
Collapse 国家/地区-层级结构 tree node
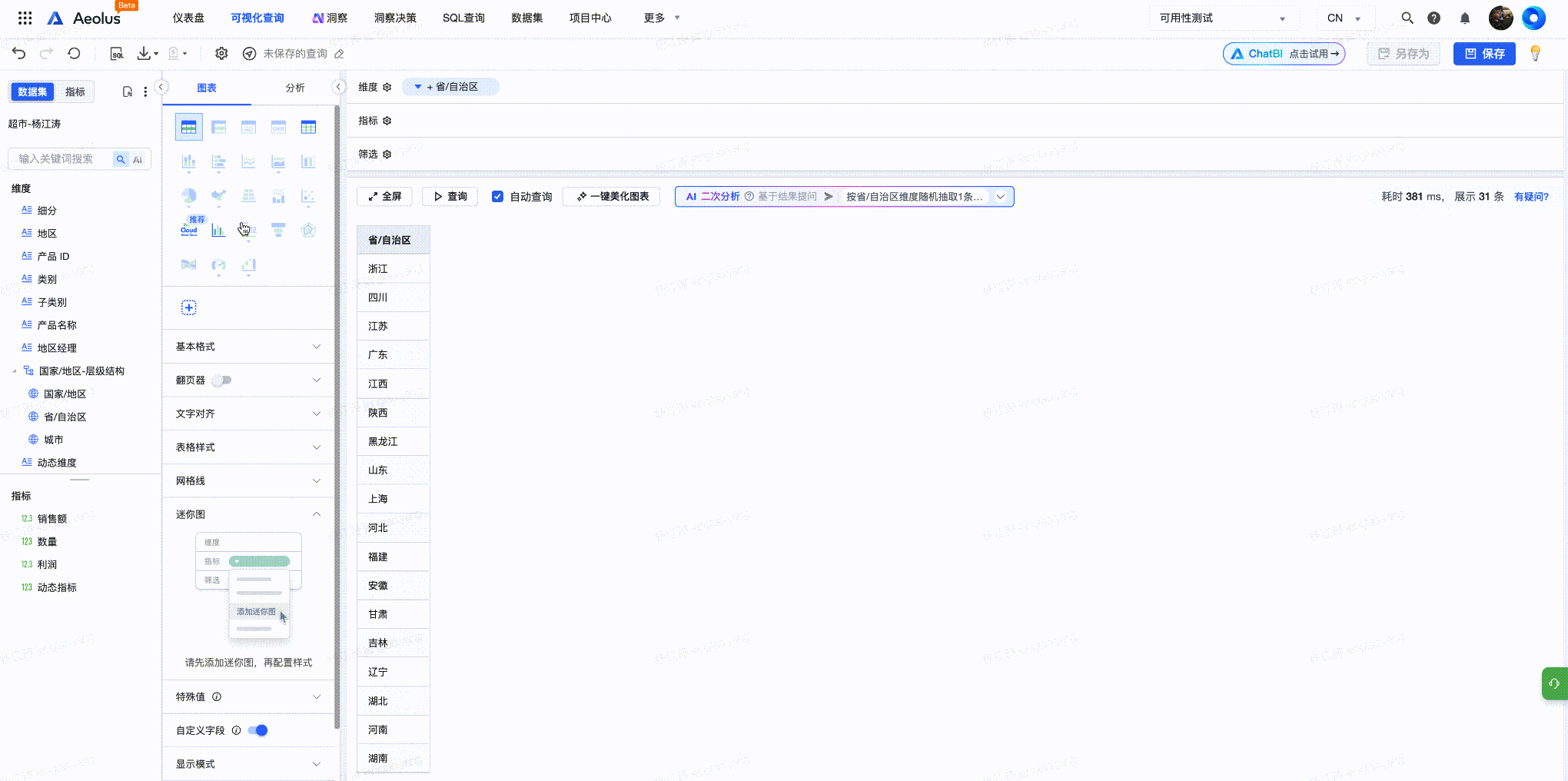point(14,371)
